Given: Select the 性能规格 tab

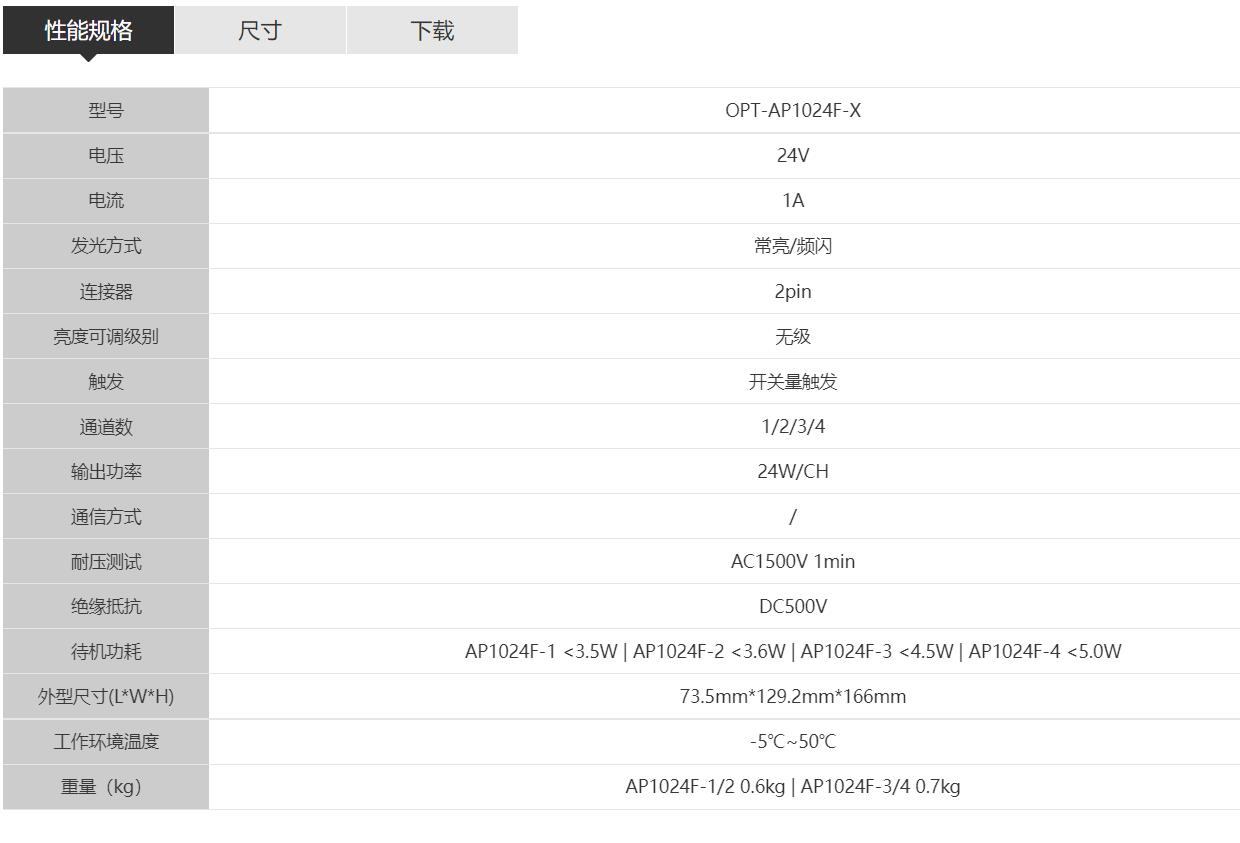Looking at the screenshot, I should pos(88,30).
